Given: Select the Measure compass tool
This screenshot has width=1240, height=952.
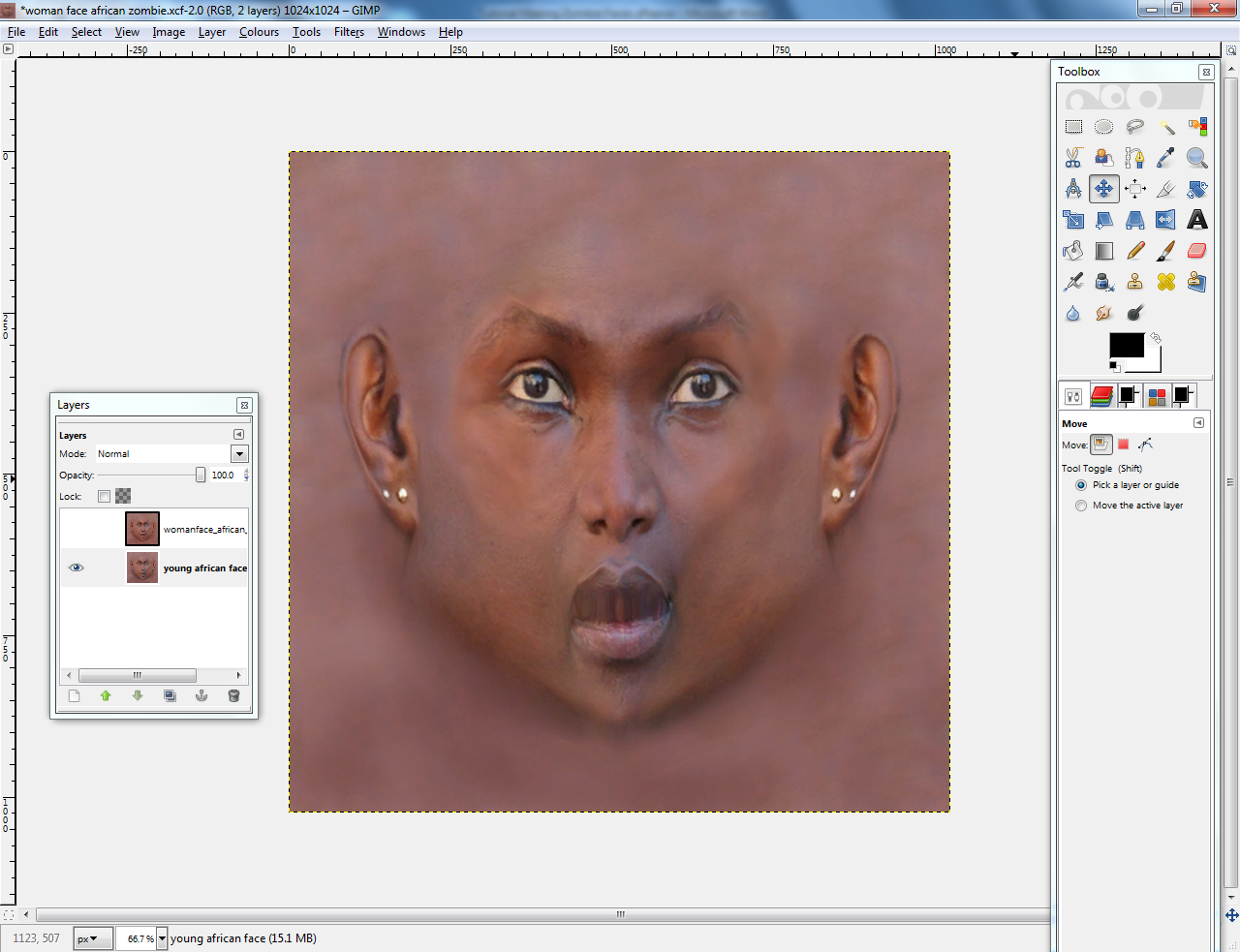Looking at the screenshot, I should click(x=1073, y=189).
